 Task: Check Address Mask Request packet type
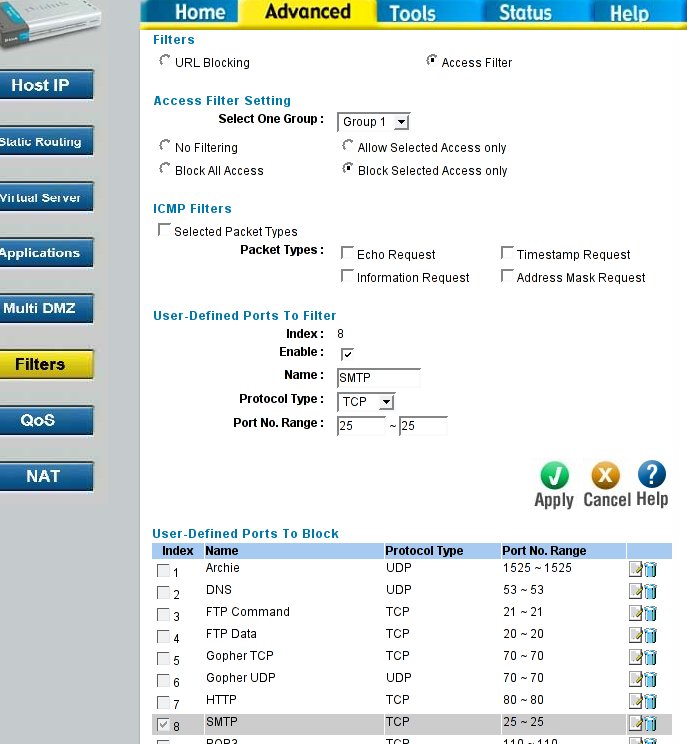click(x=507, y=276)
